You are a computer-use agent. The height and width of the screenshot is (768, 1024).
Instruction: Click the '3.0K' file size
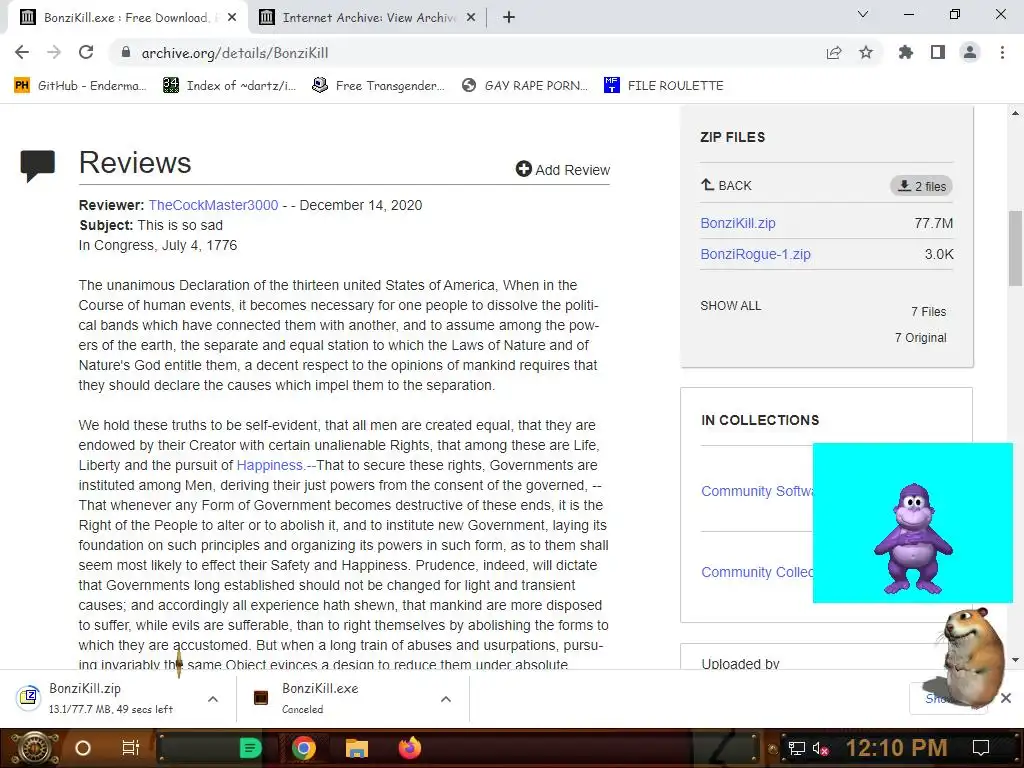[939, 254]
